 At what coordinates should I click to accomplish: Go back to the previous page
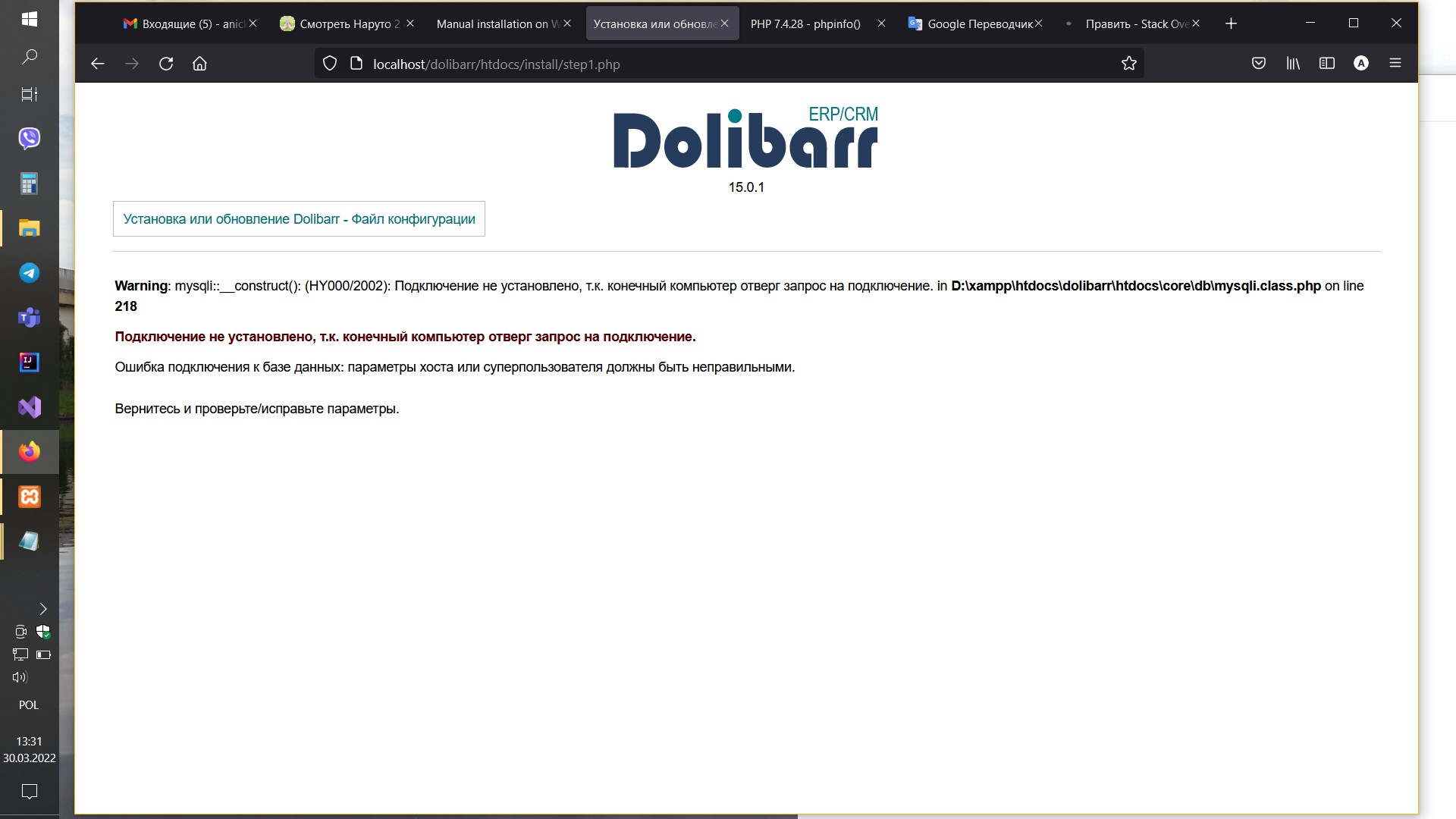(98, 64)
